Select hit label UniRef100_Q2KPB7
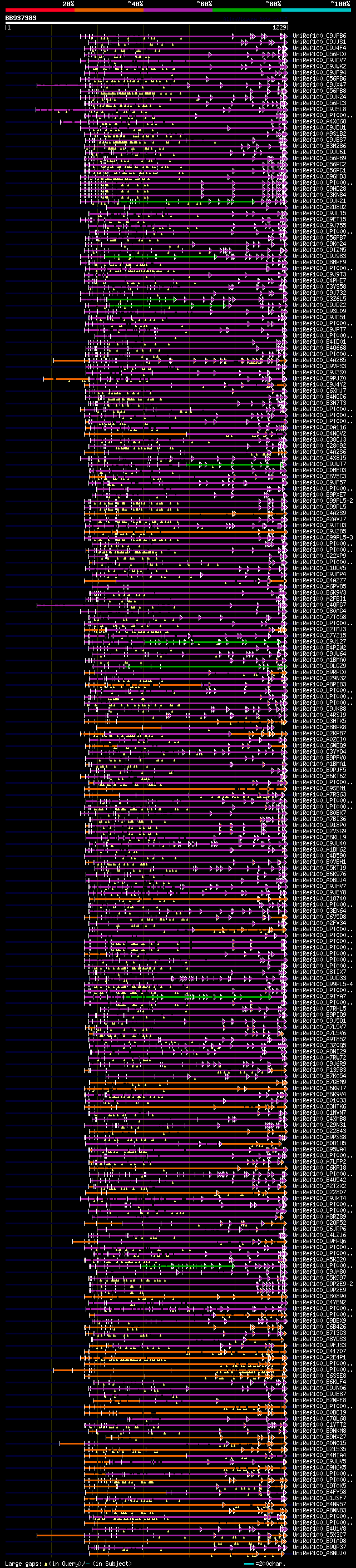This screenshot has height=1568, width=356. tap(319, 734)
